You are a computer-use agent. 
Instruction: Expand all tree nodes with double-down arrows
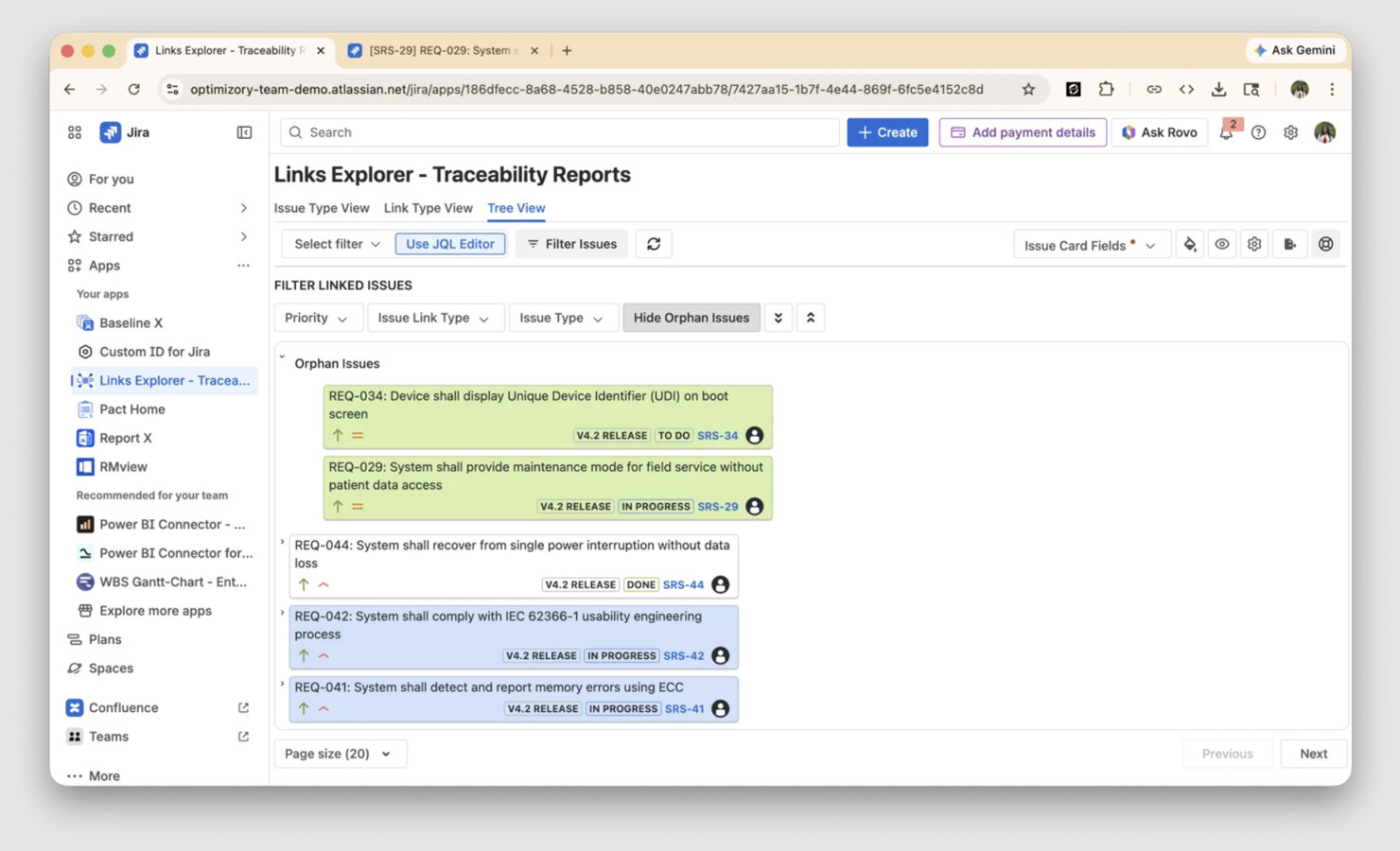coord(779,318)
